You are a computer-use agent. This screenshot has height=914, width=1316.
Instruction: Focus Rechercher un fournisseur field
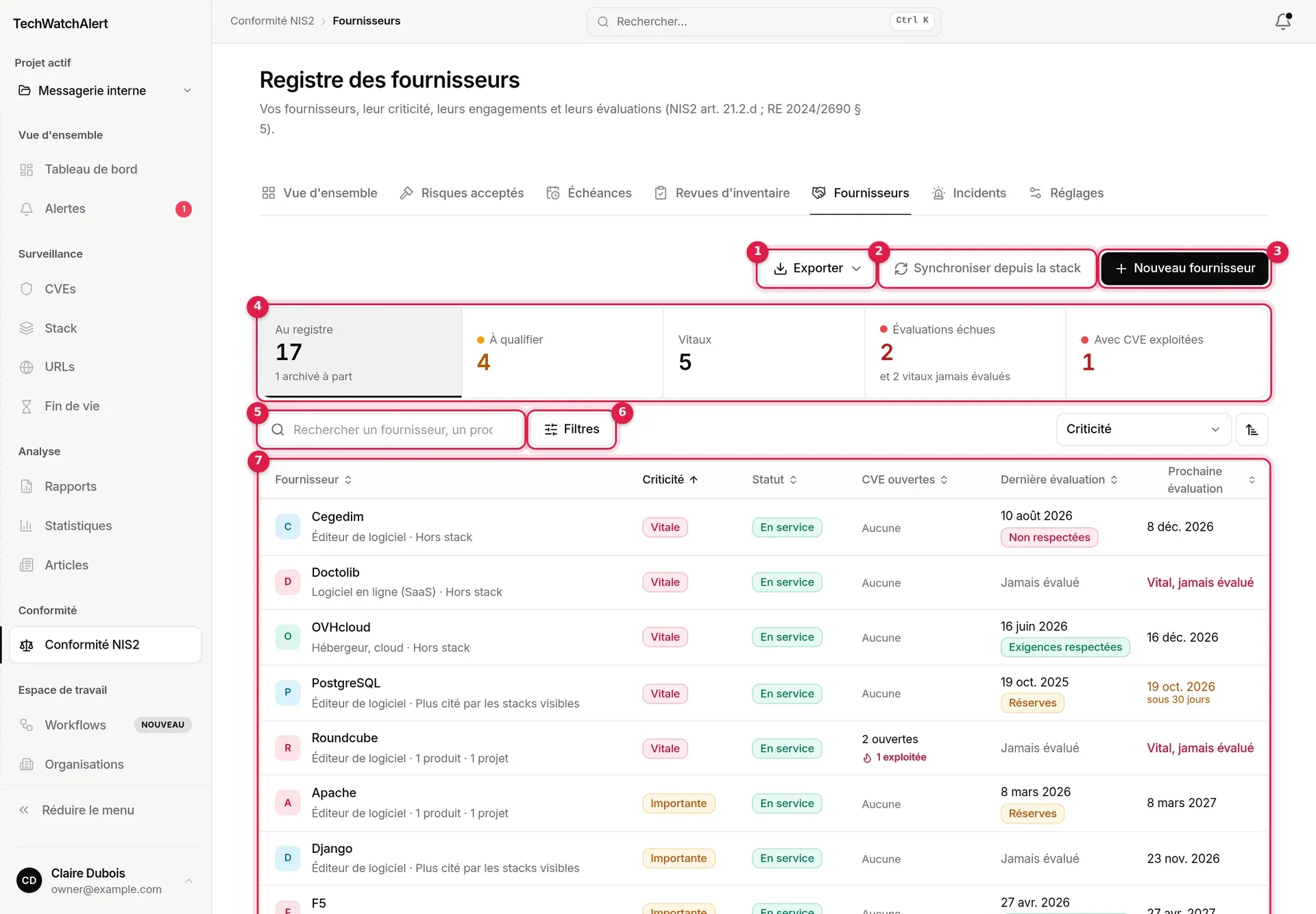coord(391,430)
